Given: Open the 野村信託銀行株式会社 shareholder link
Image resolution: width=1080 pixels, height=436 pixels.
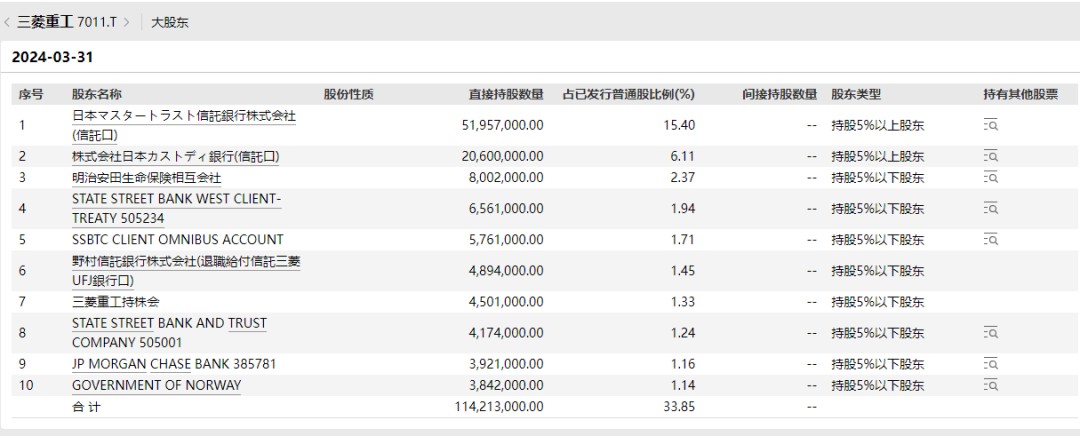Looking at the screenshot, I should click(x=186, y=271).
